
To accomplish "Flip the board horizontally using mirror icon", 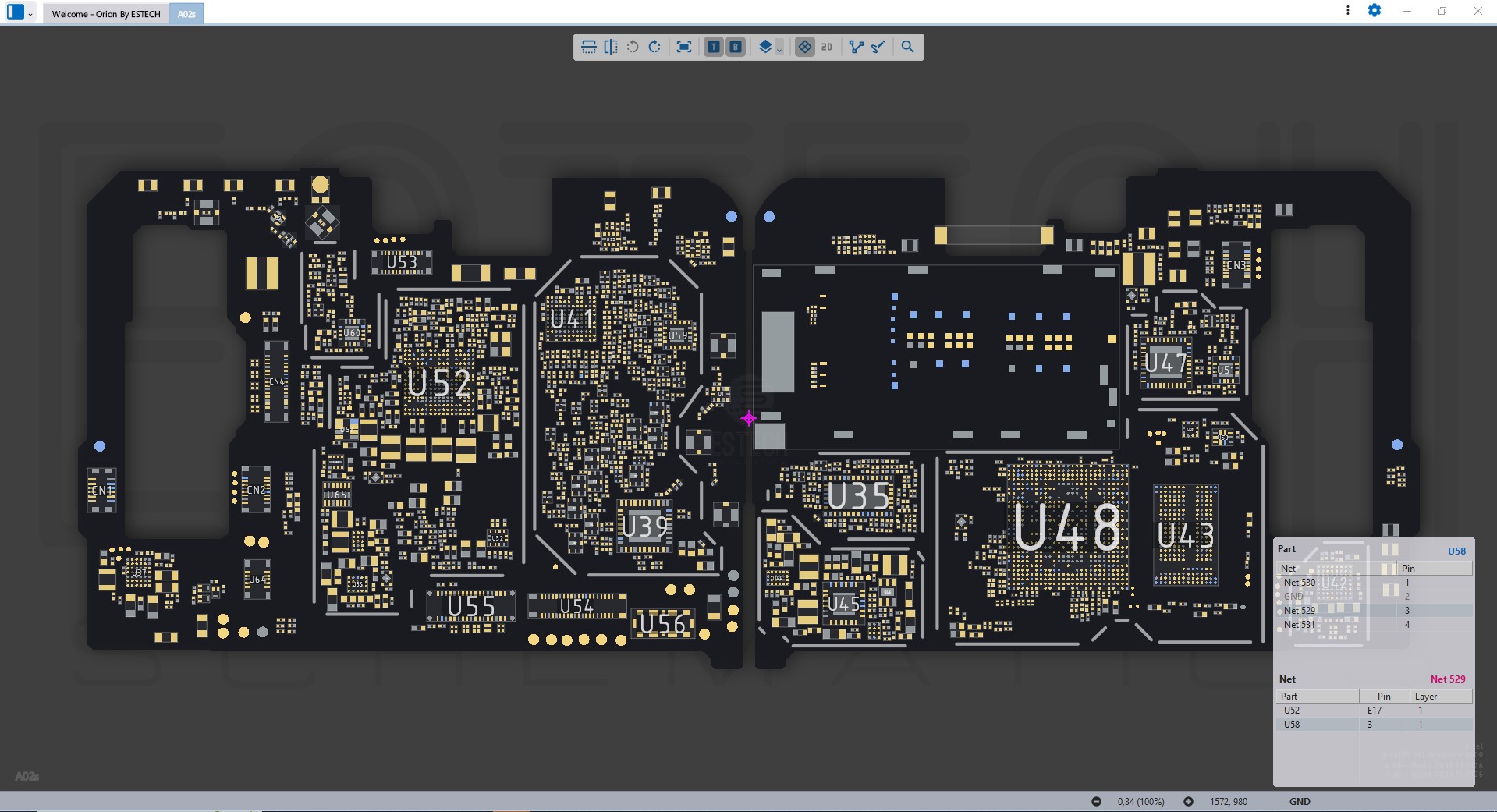I will click(x=611, y=47).
